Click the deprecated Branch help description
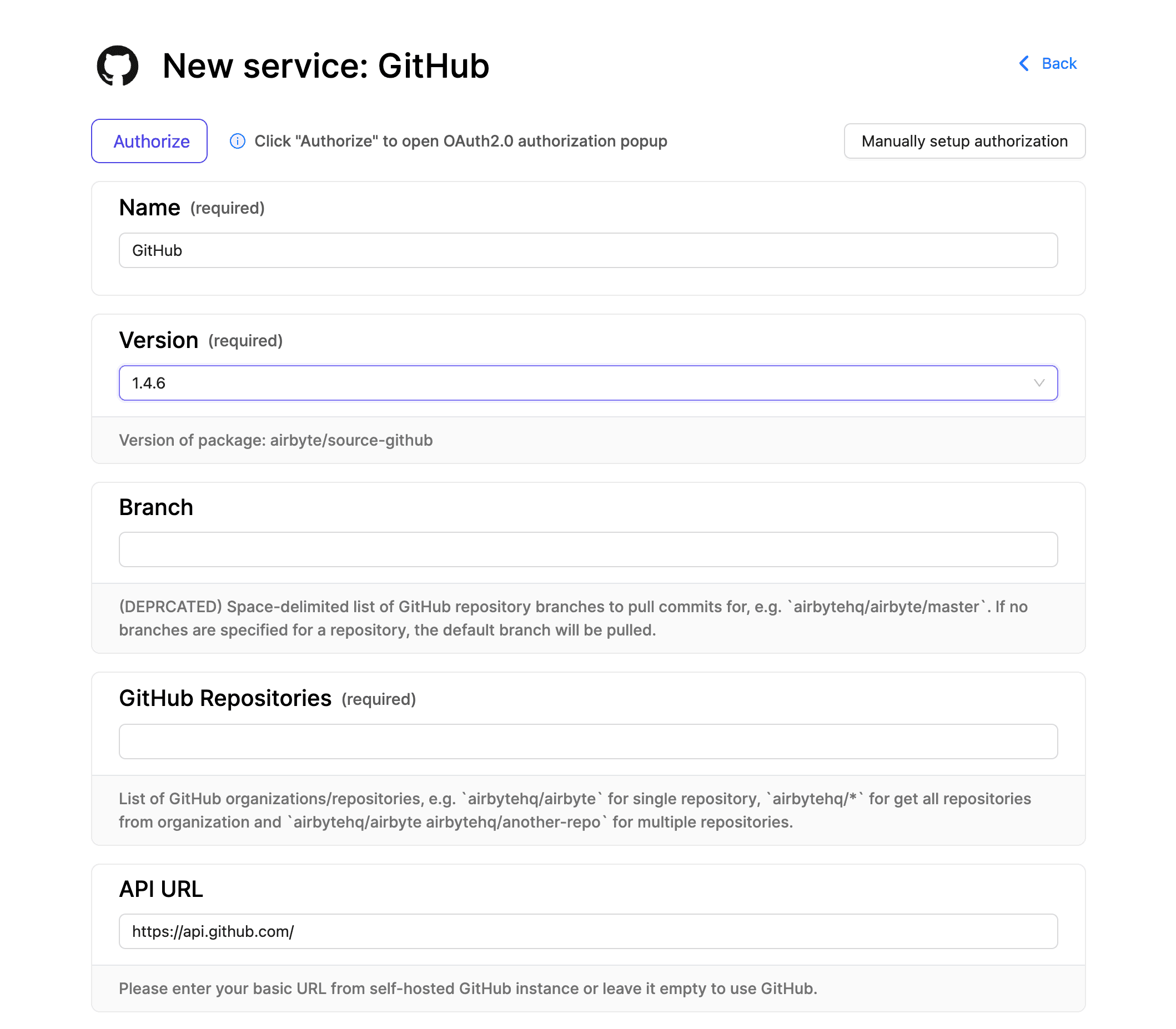Screen dimensions: 1176x1029 coord(574,618)
